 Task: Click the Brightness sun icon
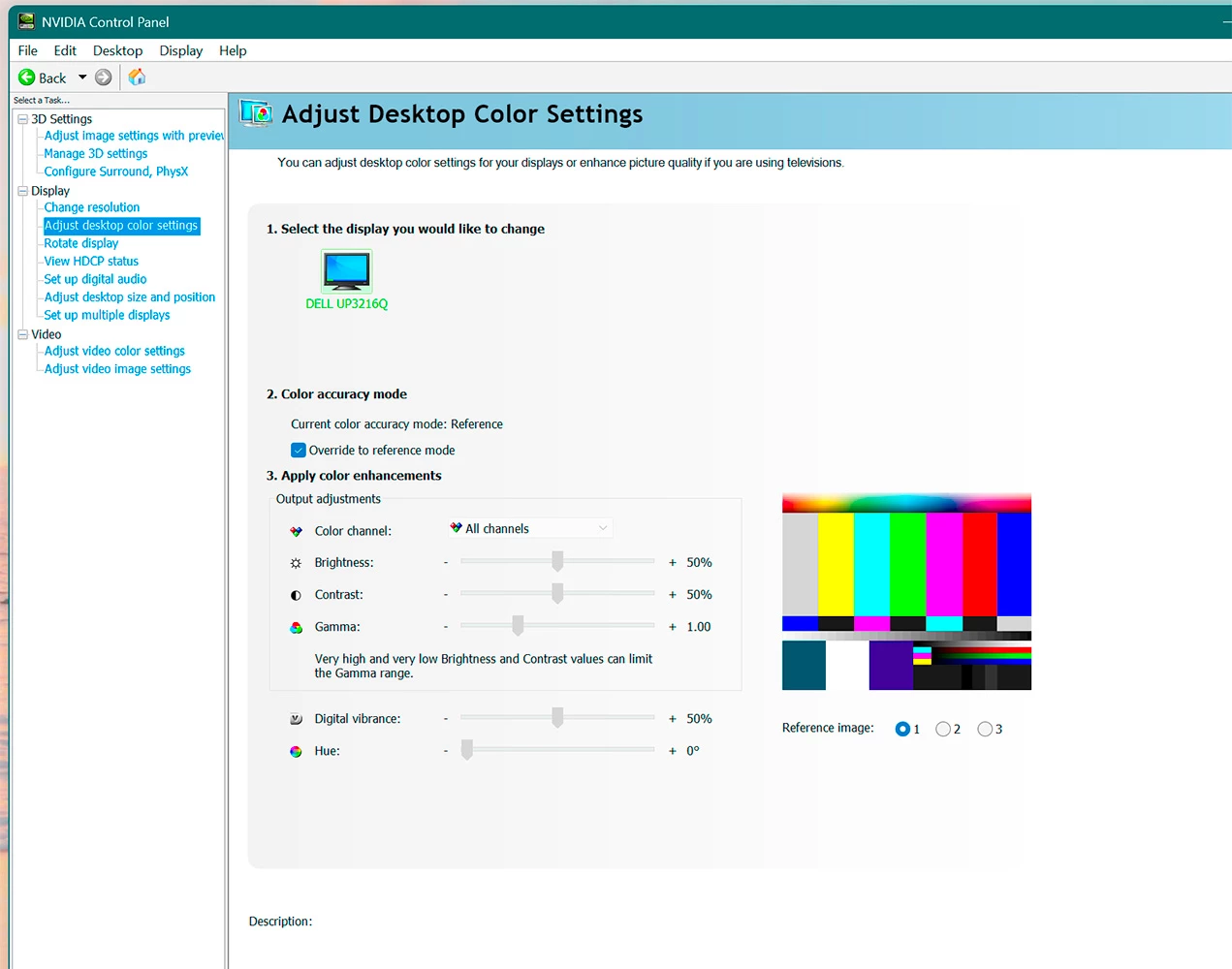point(296,563)
